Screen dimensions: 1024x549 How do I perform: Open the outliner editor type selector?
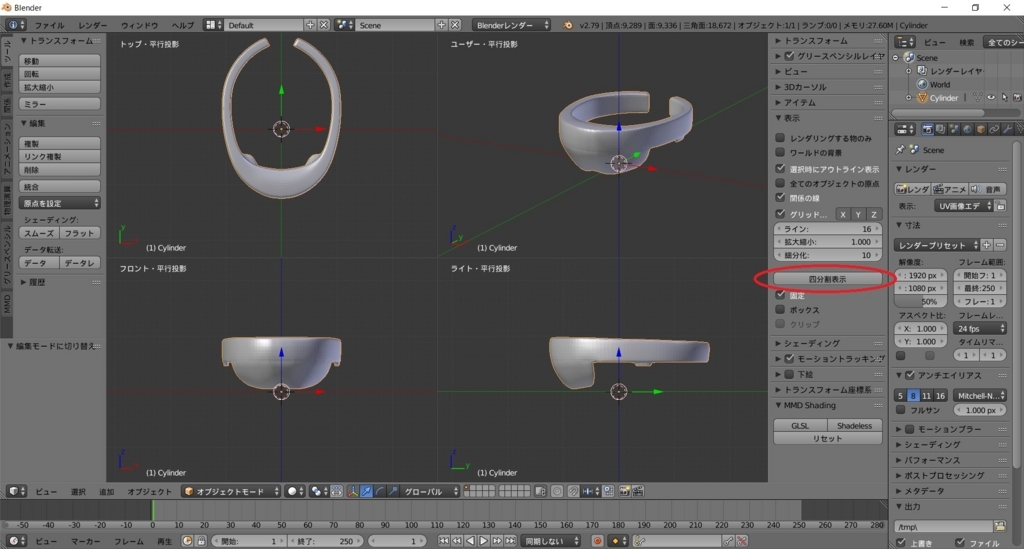[x=904, y=42]
